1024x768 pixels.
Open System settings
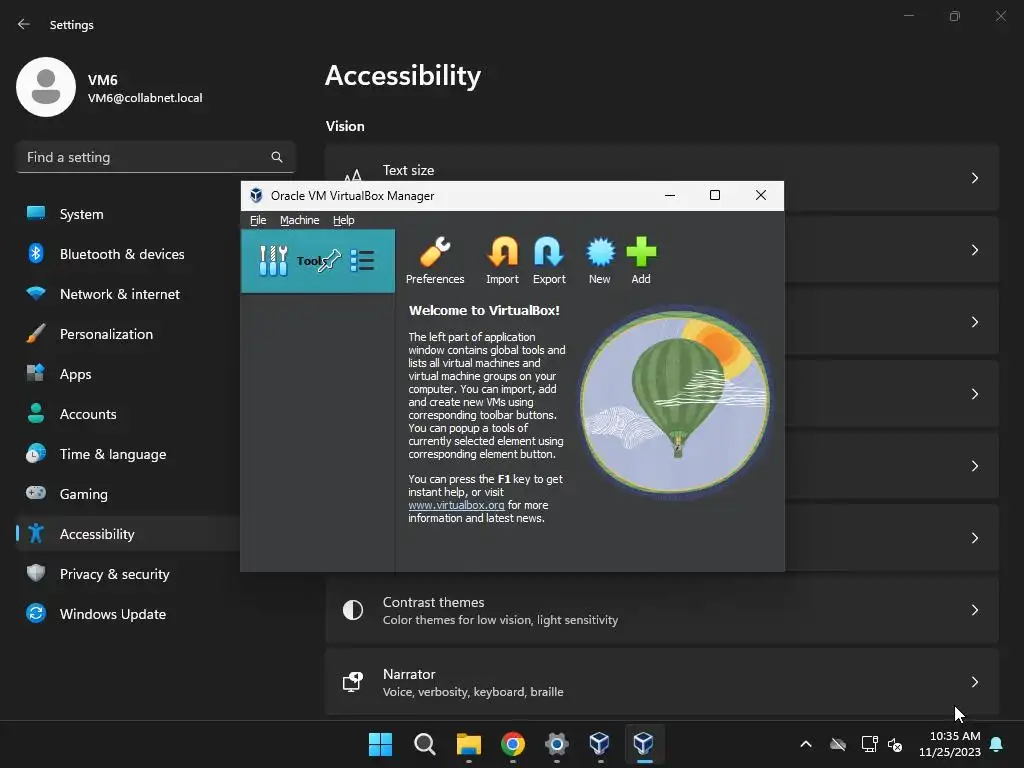129,214
